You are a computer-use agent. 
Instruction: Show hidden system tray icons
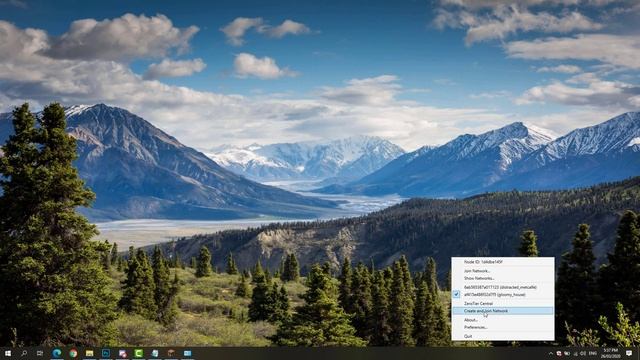point(551,353)
